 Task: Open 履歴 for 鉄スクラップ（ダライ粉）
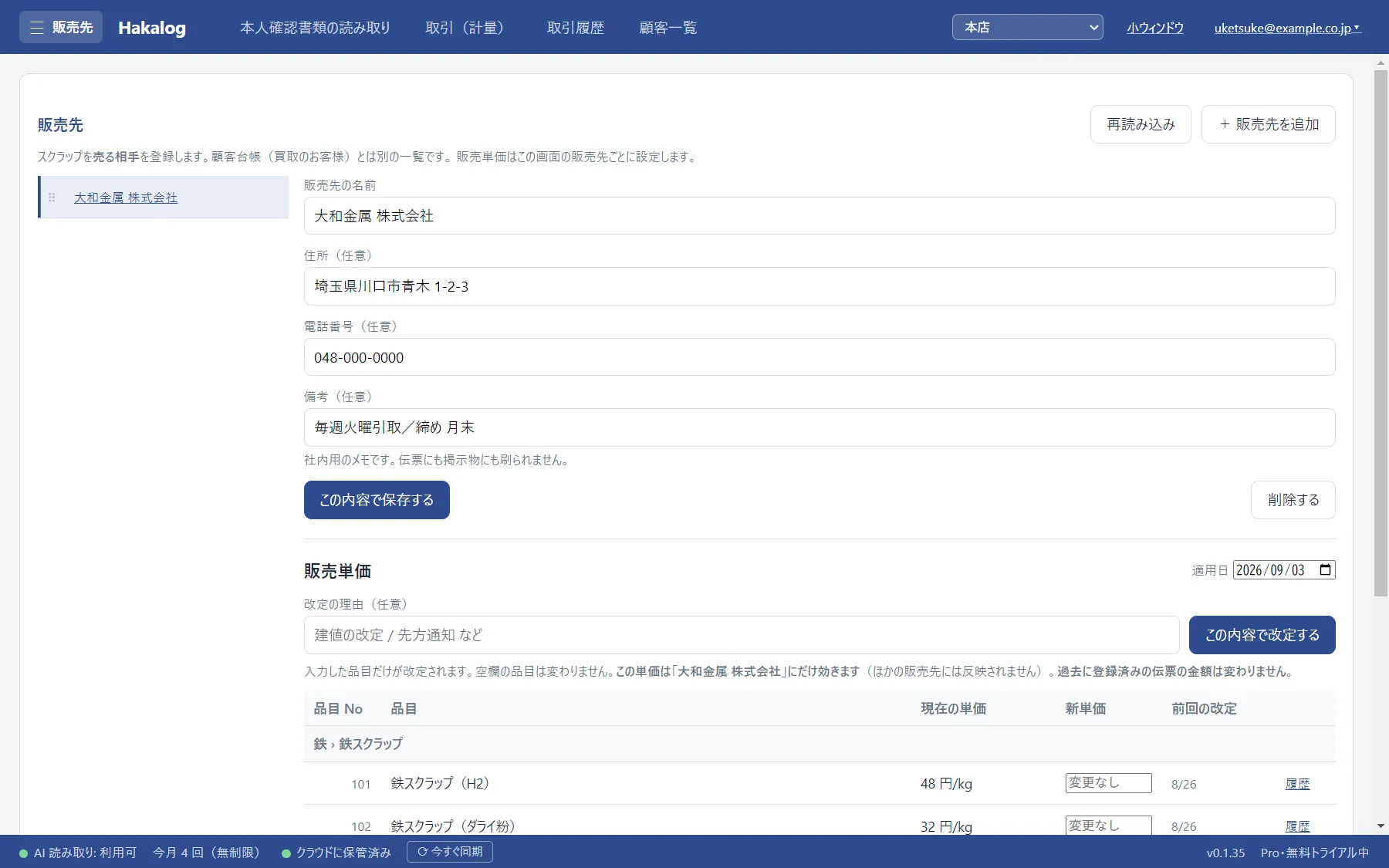[1297, 826]
